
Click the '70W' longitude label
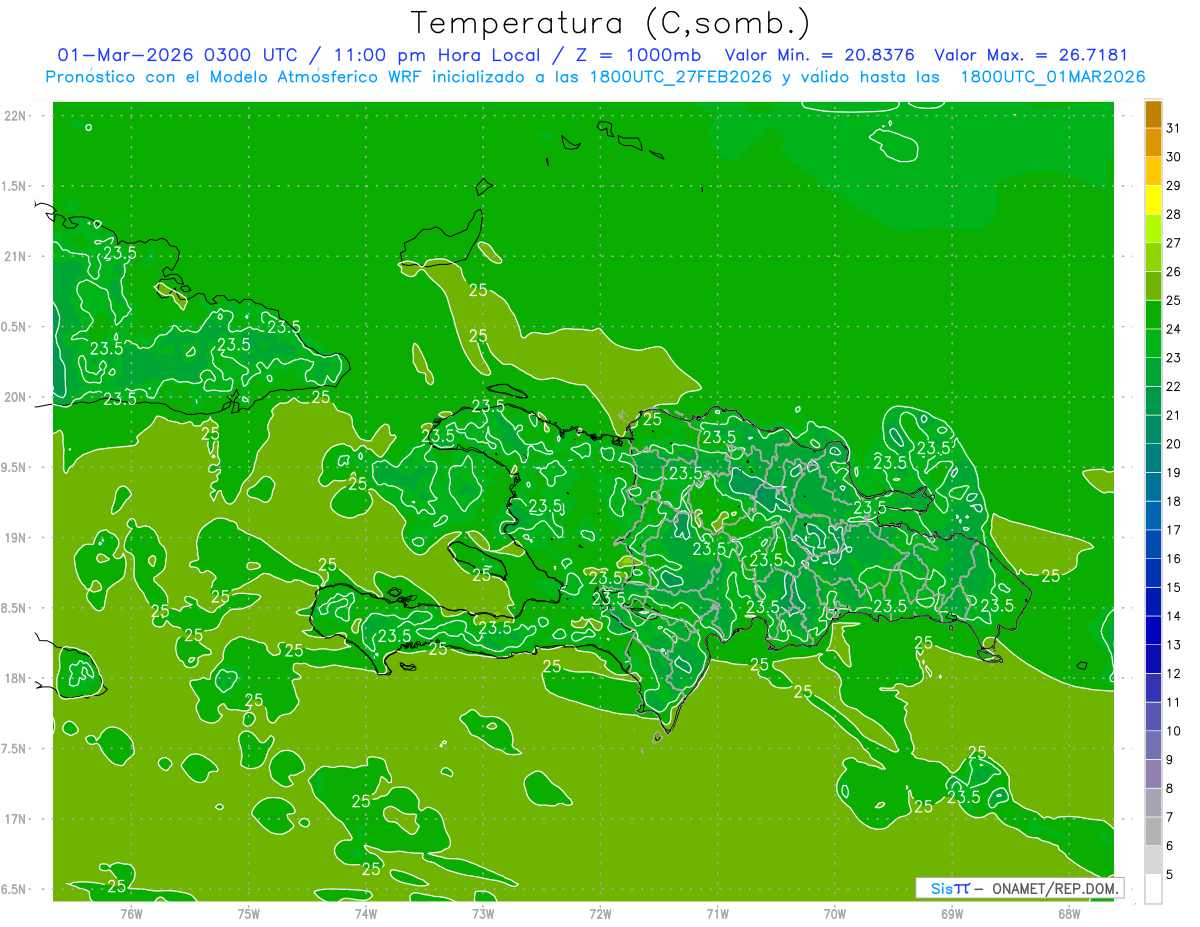click(834, 913)
